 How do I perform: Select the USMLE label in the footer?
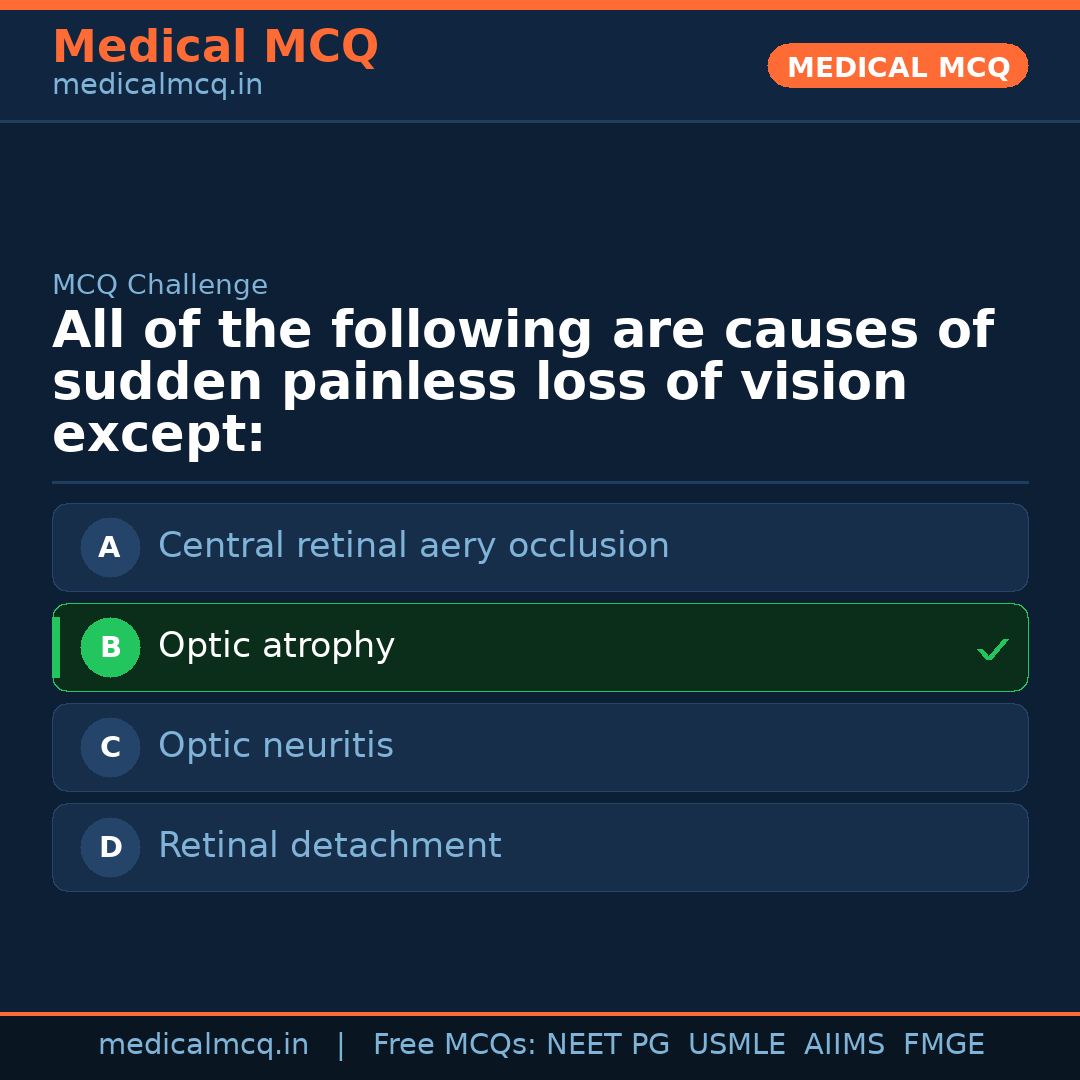[737, 1043]
